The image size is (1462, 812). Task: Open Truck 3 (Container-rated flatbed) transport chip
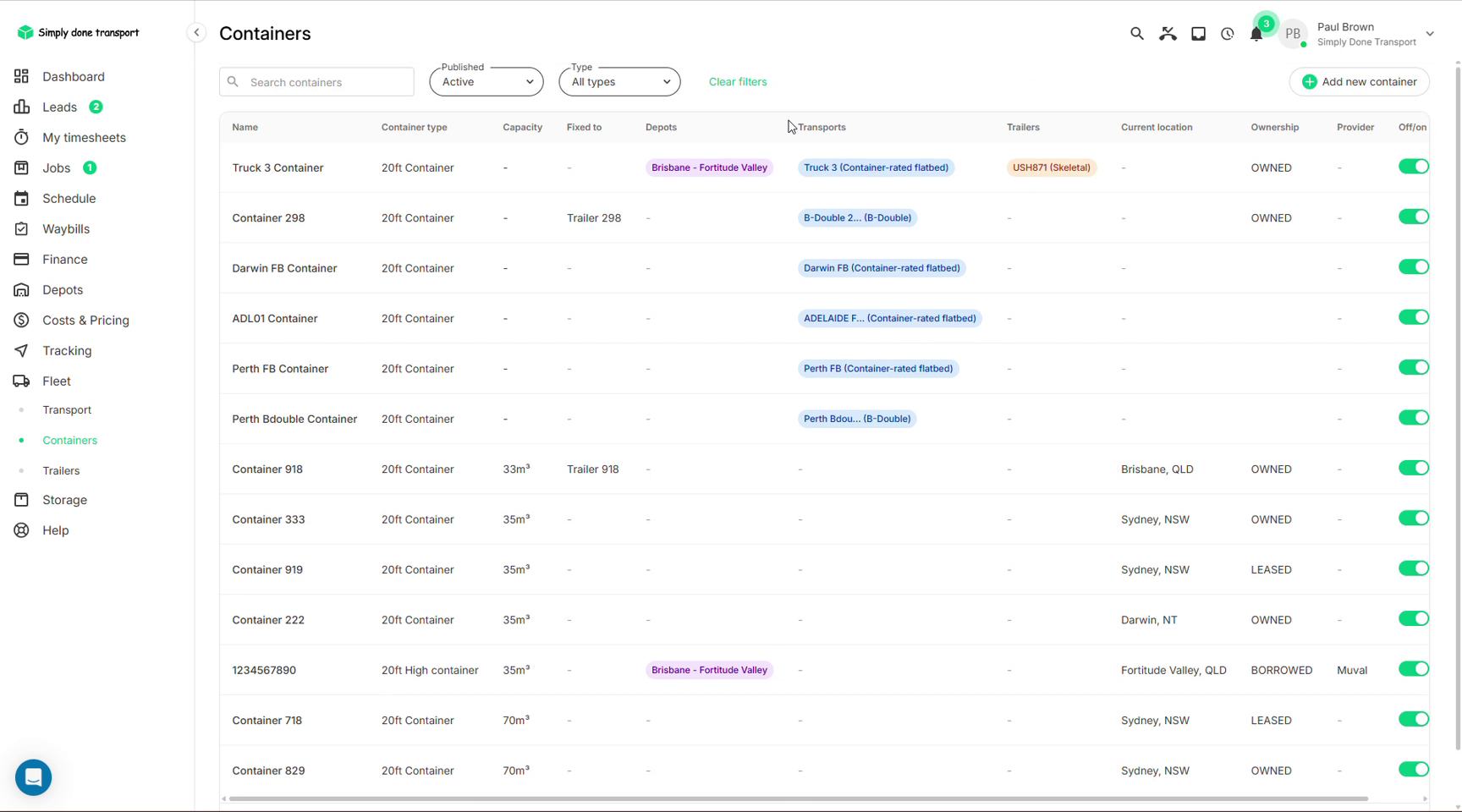[876, 167]
